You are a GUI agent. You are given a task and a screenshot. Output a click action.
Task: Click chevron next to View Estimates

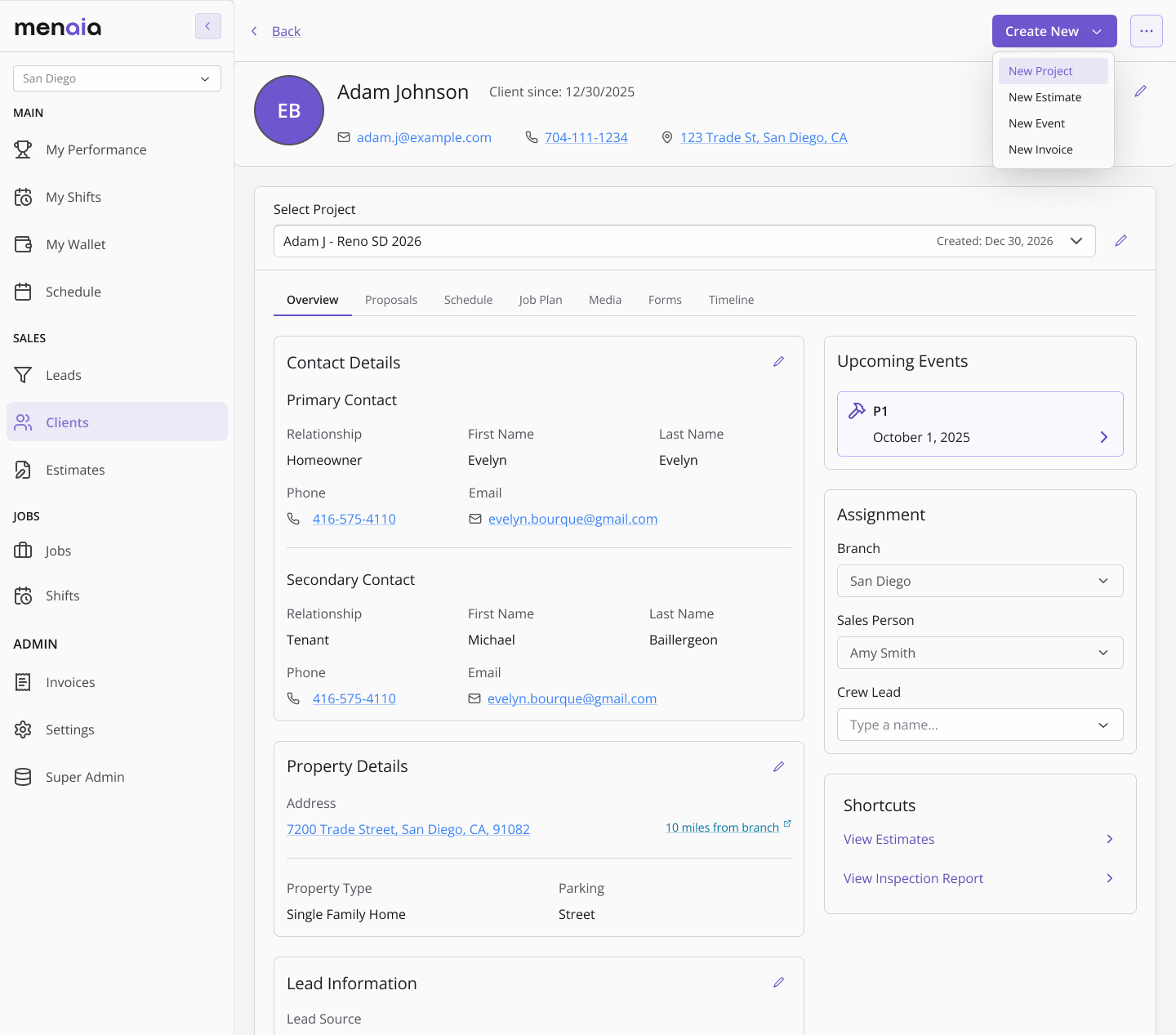pos(1110,839)
